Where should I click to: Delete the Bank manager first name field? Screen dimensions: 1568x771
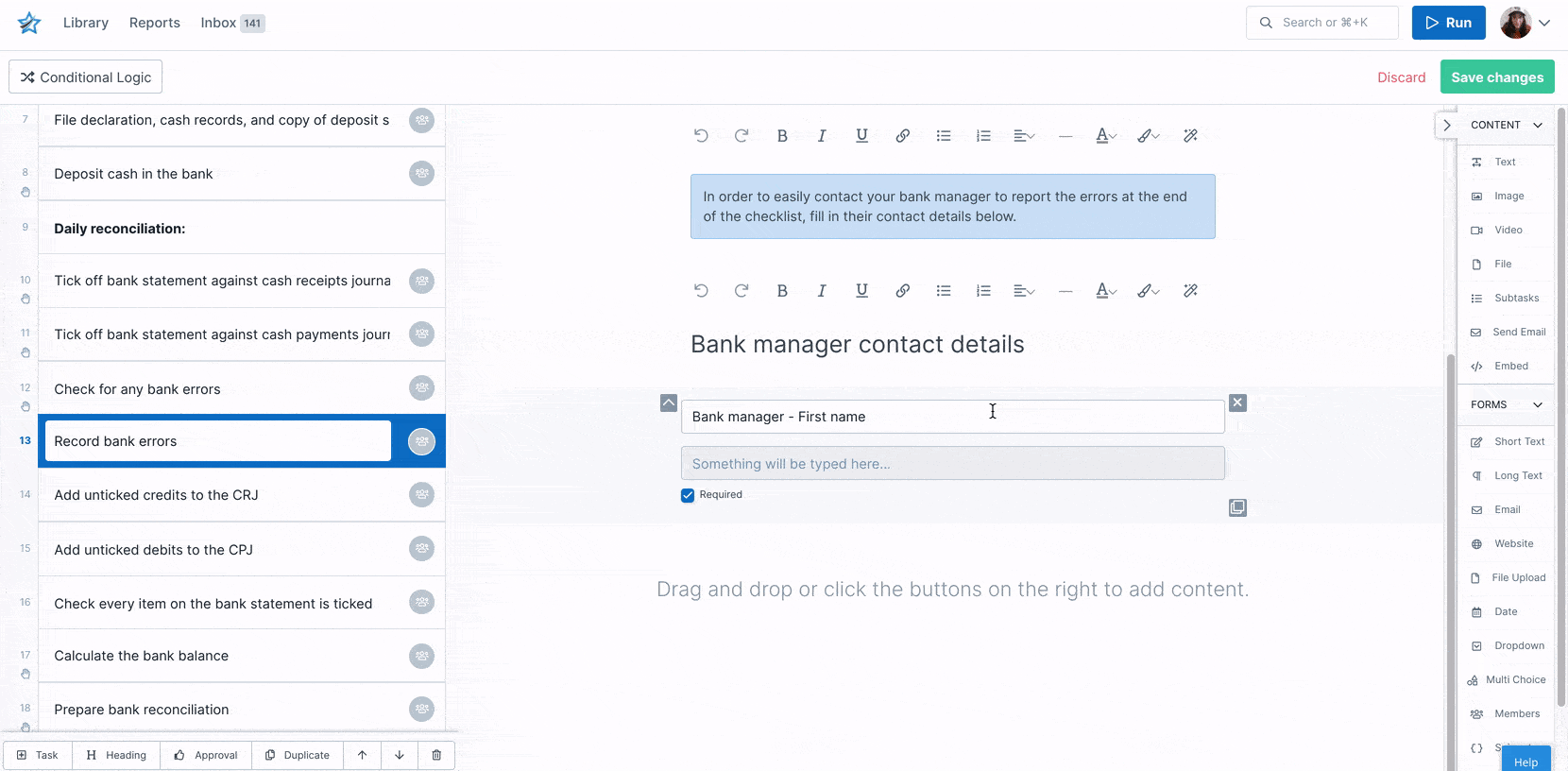click(x=1237, y=403)
